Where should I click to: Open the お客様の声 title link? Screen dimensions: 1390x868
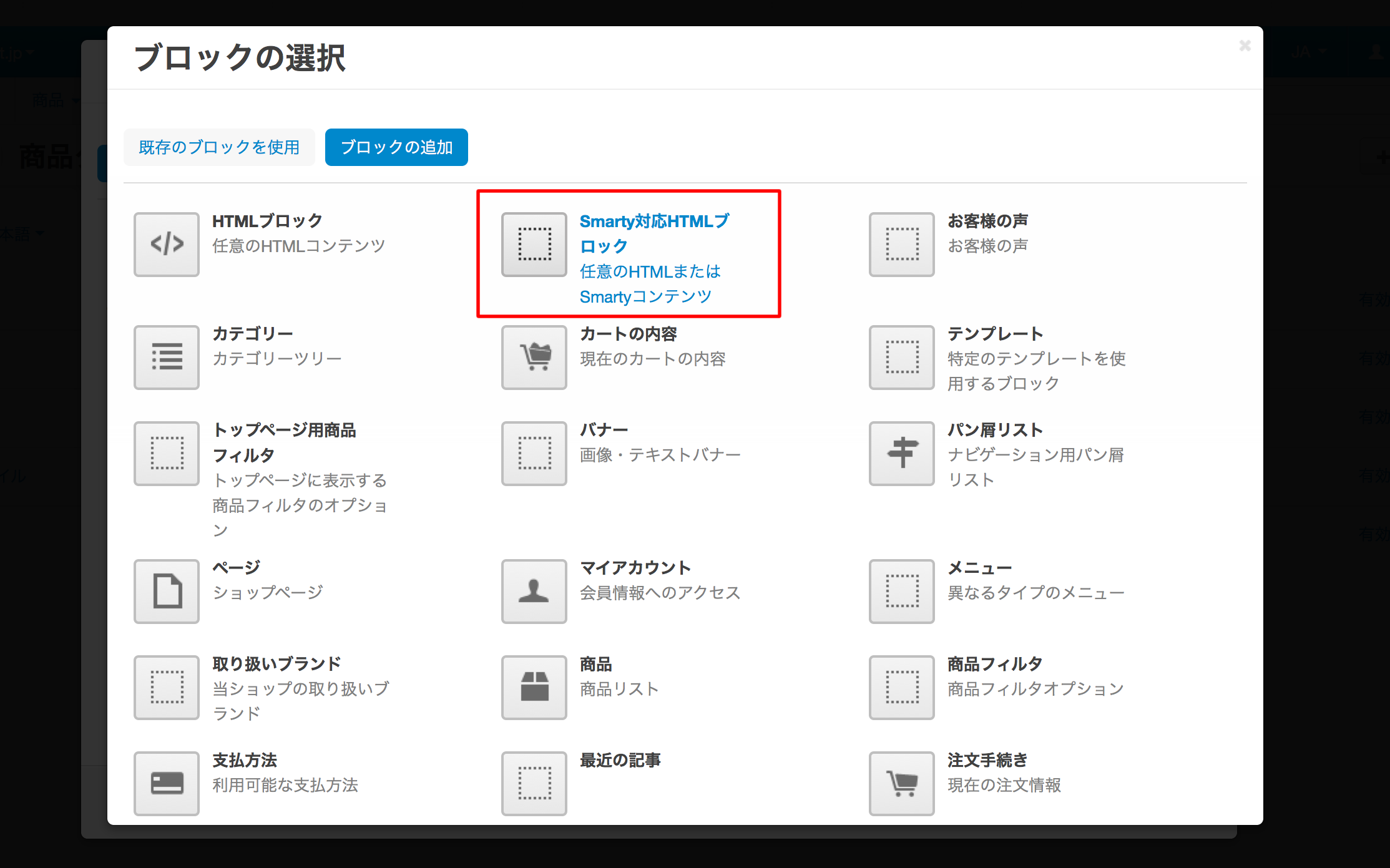tap(988, 221)
